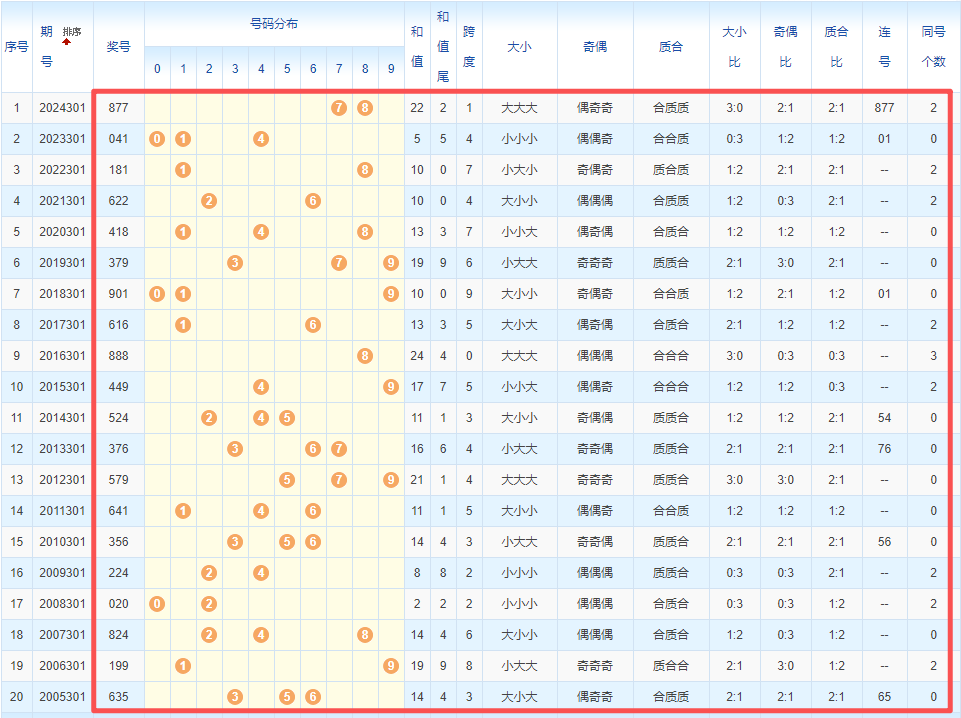Click the 奖号 column header
The width and height of the screenshot is (961, 718).
tap(118, 47)
